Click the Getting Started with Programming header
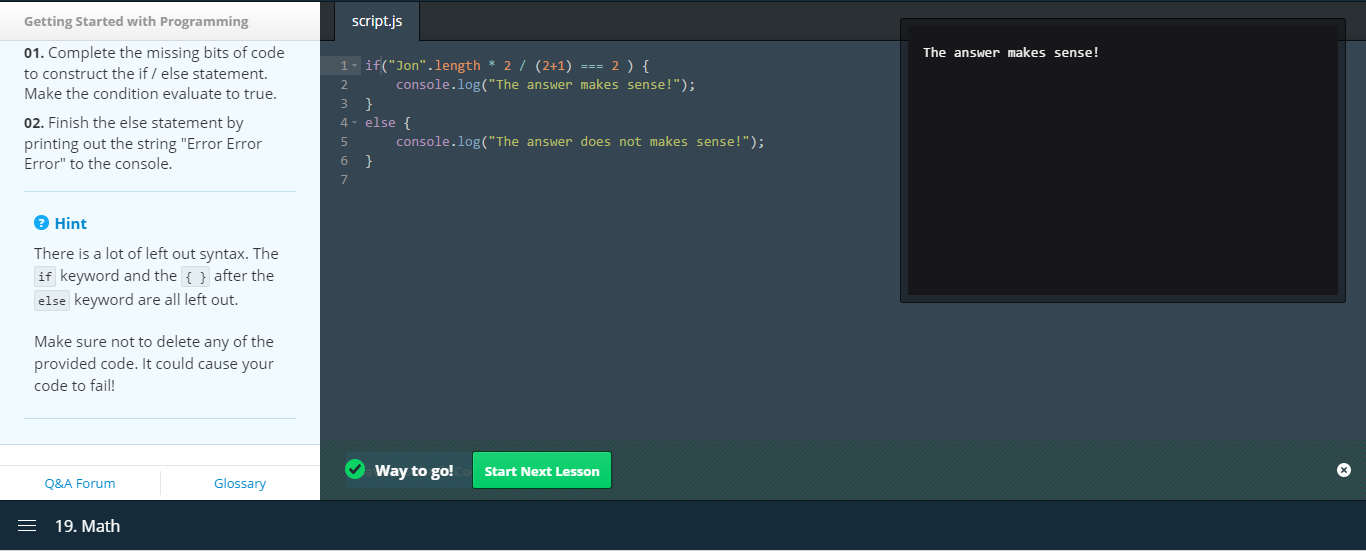Screen dimensions: 1366x551 136,21
